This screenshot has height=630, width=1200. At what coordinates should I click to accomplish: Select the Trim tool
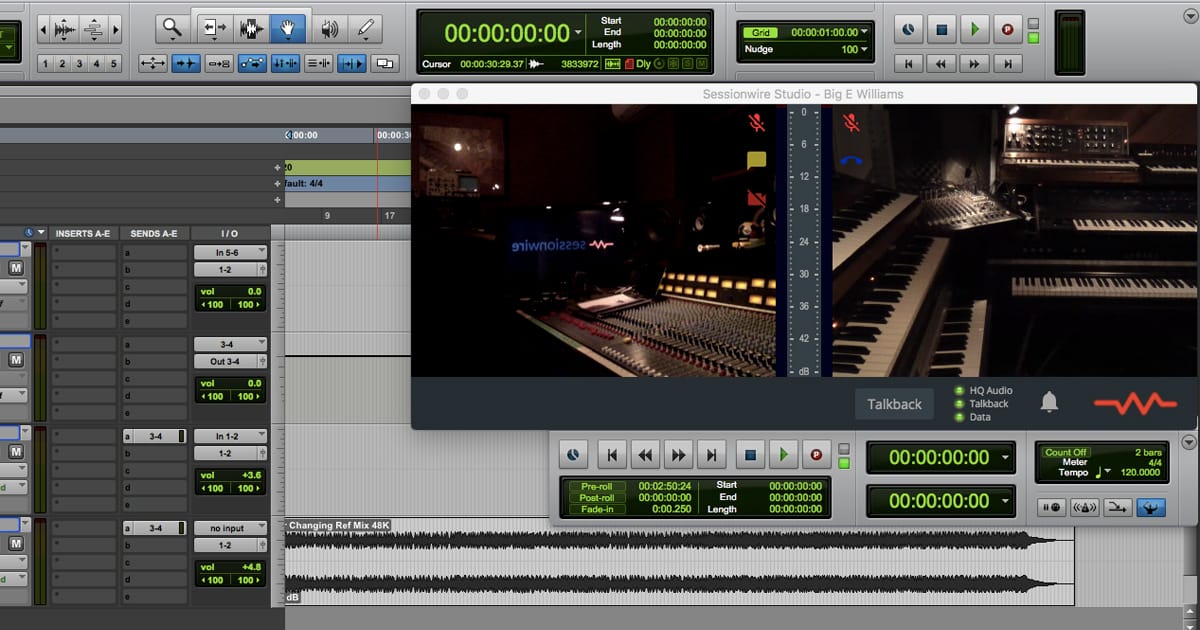coord(214,27)
